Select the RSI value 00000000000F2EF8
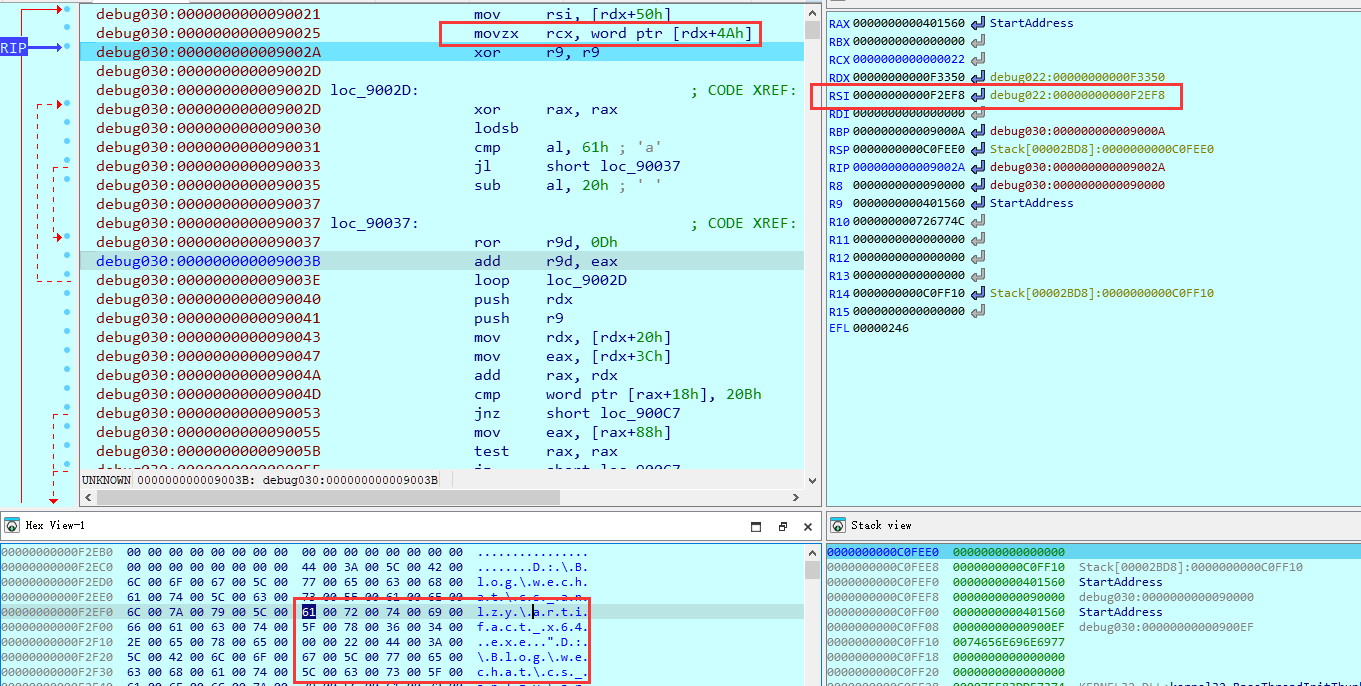This screenshot has height=686, width=1361. [909, 95]
